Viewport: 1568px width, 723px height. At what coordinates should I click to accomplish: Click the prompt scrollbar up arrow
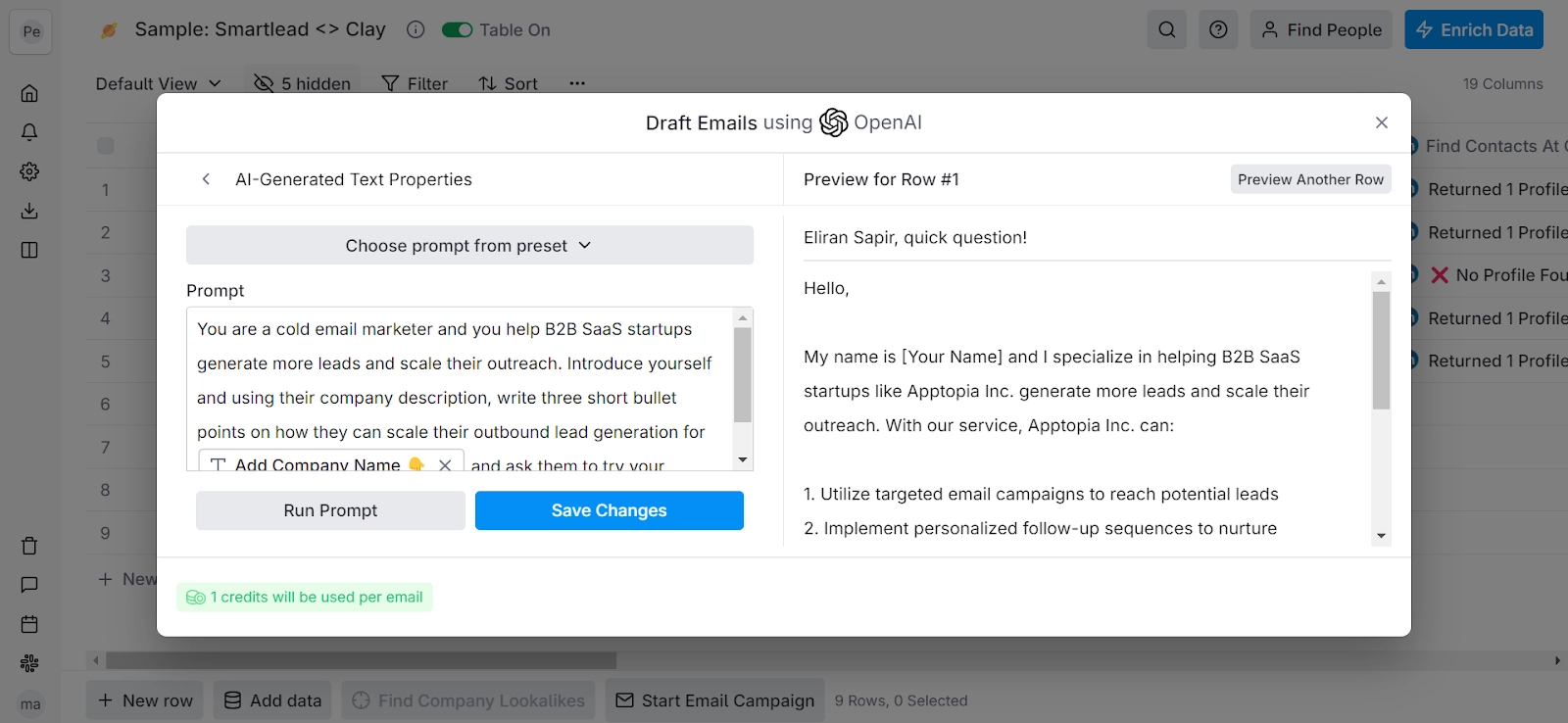tap(743, 317)
